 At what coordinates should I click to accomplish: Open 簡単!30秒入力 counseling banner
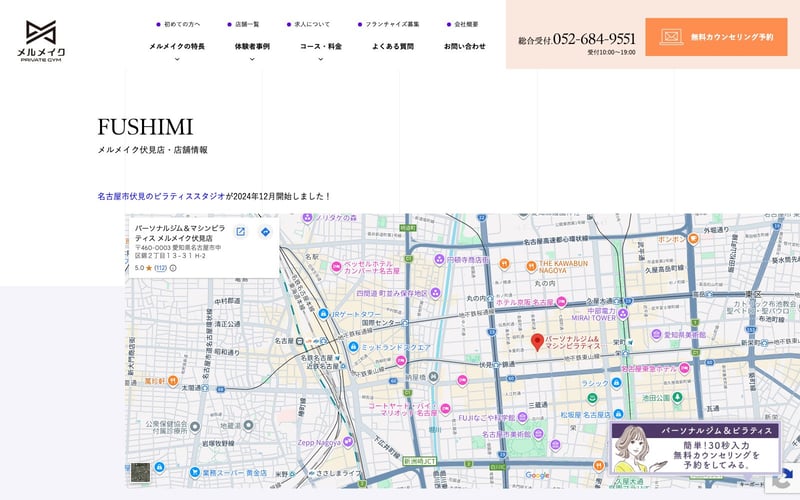tap(695, 448)
